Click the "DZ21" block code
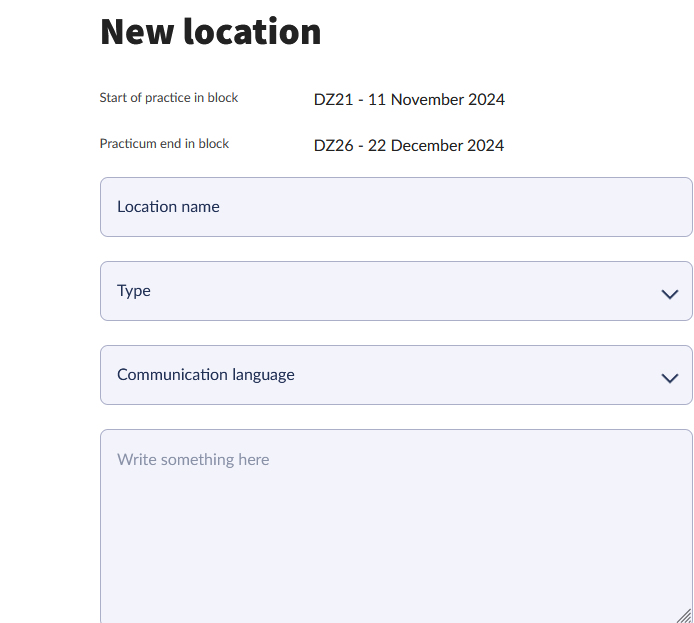694x623 pixels. point(333,100)
